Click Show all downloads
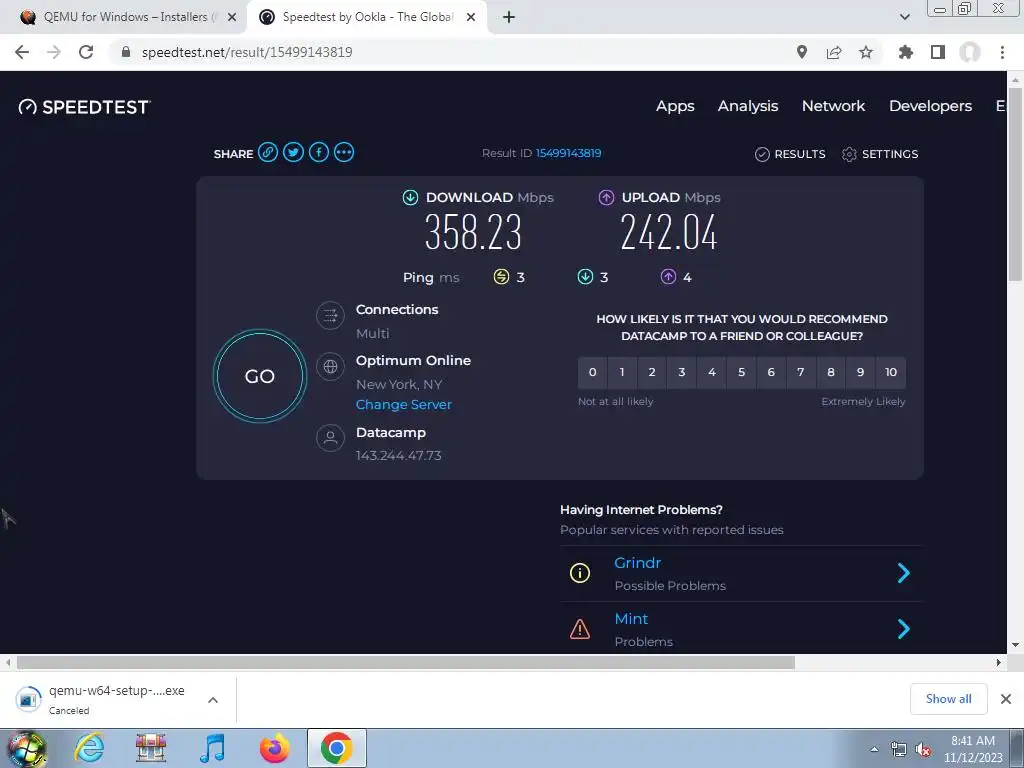Screen dimensions: 1024x768 pyautogui.click(x=948, y=699)
